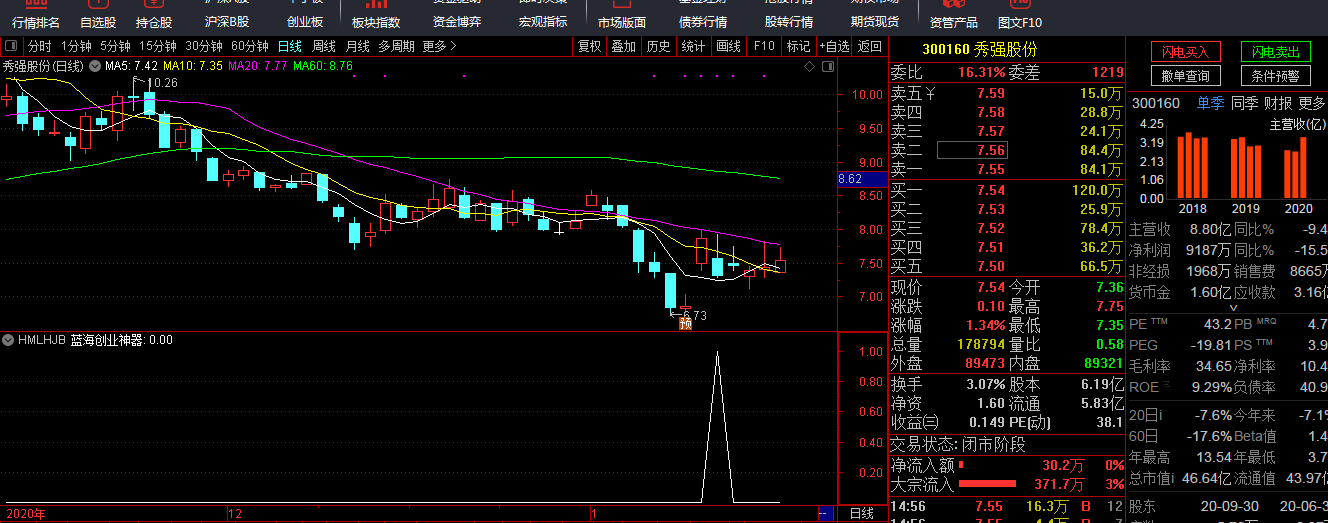Click the diamond icon at chart top-right
1328x523 pixels.
pos(809,66)
